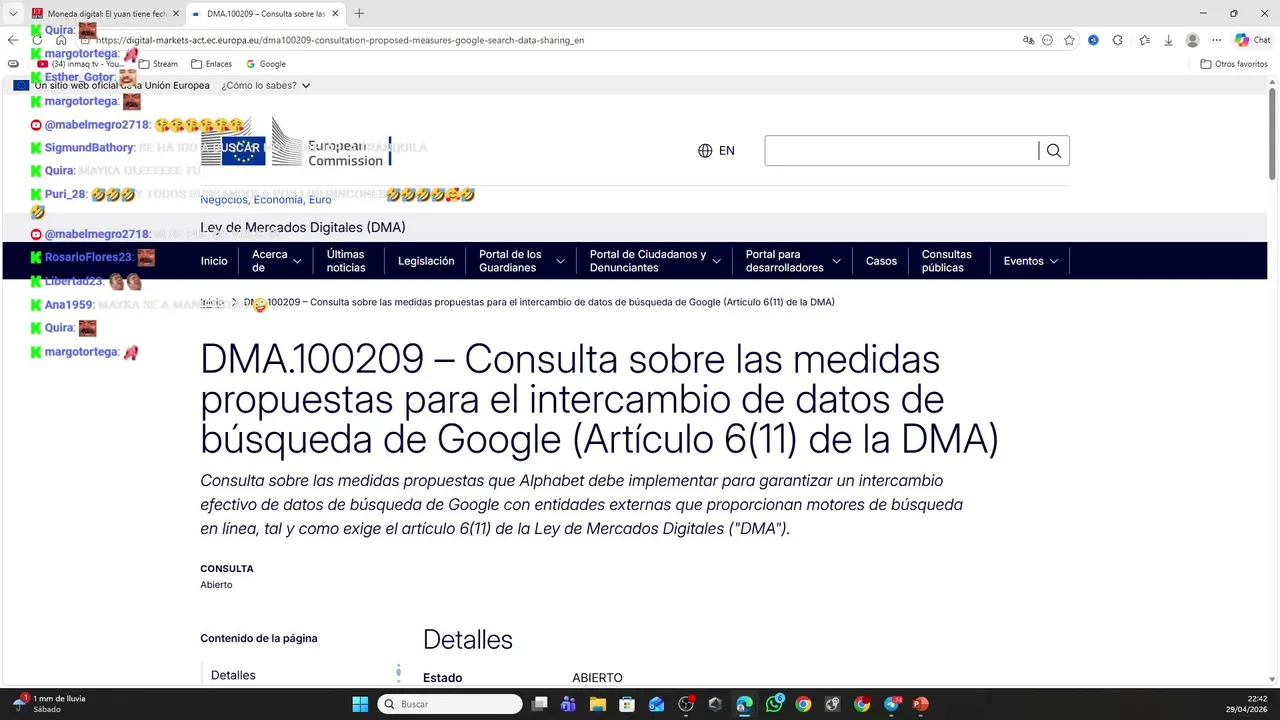This screenshot has width=1280, height=720.
Task: Click the Detalles section heading
Action: pyautogui.click(x=468, y=640)
